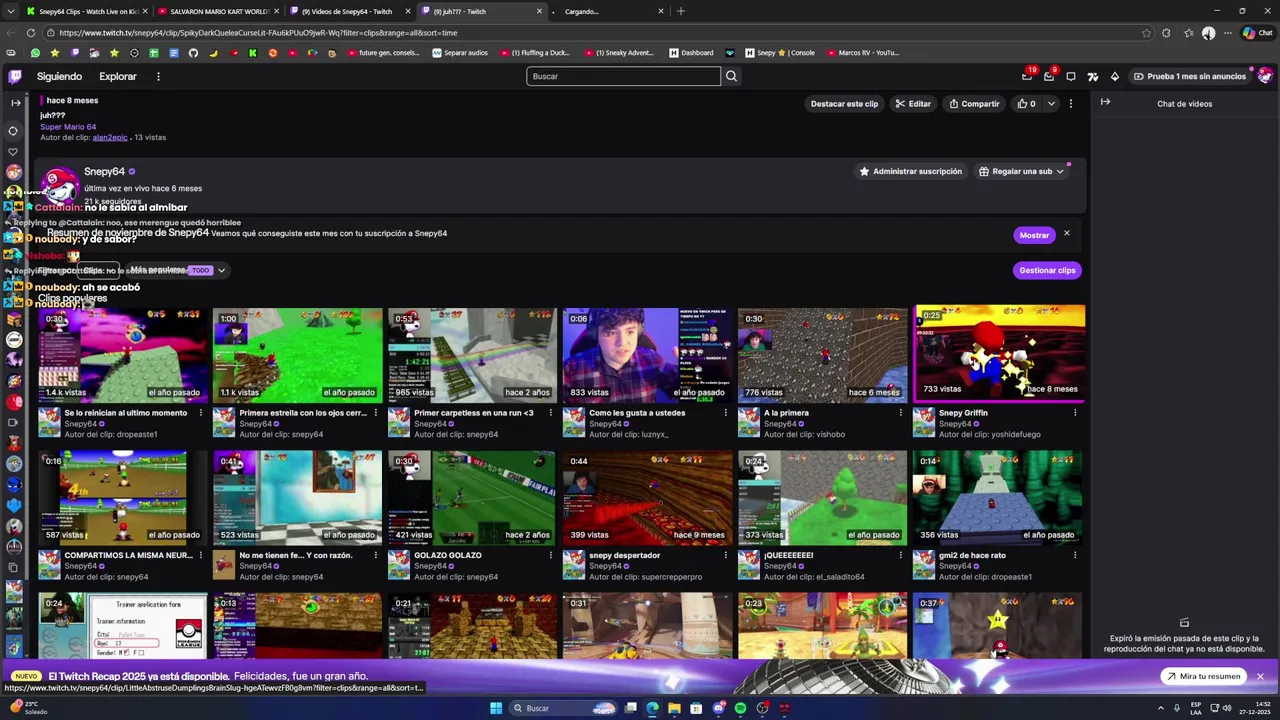
Task: Click in the Windows taskbar Buscar box
Action: (565, 708)
